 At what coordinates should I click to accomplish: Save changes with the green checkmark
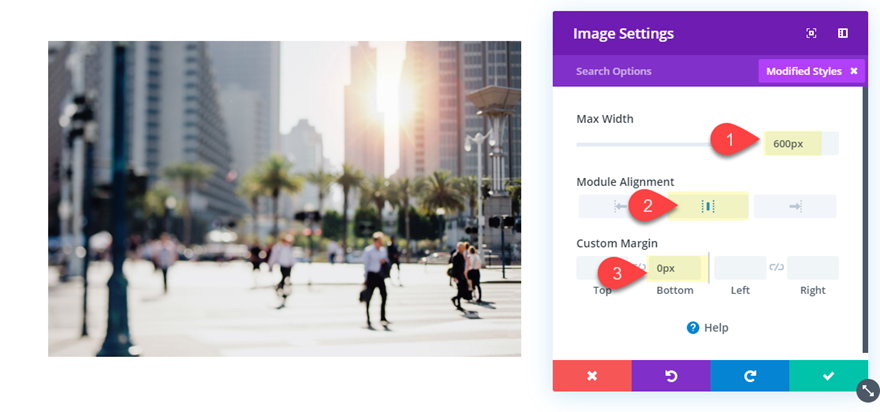828,376
